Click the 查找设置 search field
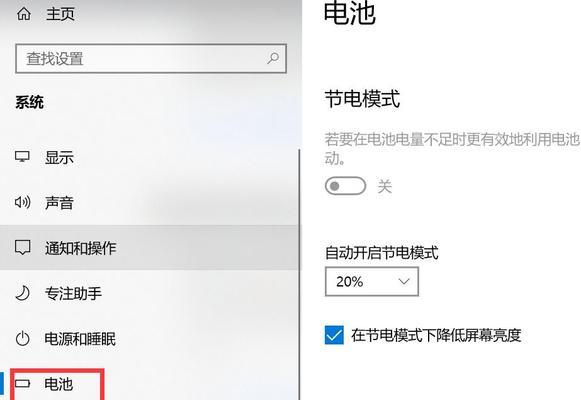The width and height of the screenshot is (581, 400). pos(151,59)
